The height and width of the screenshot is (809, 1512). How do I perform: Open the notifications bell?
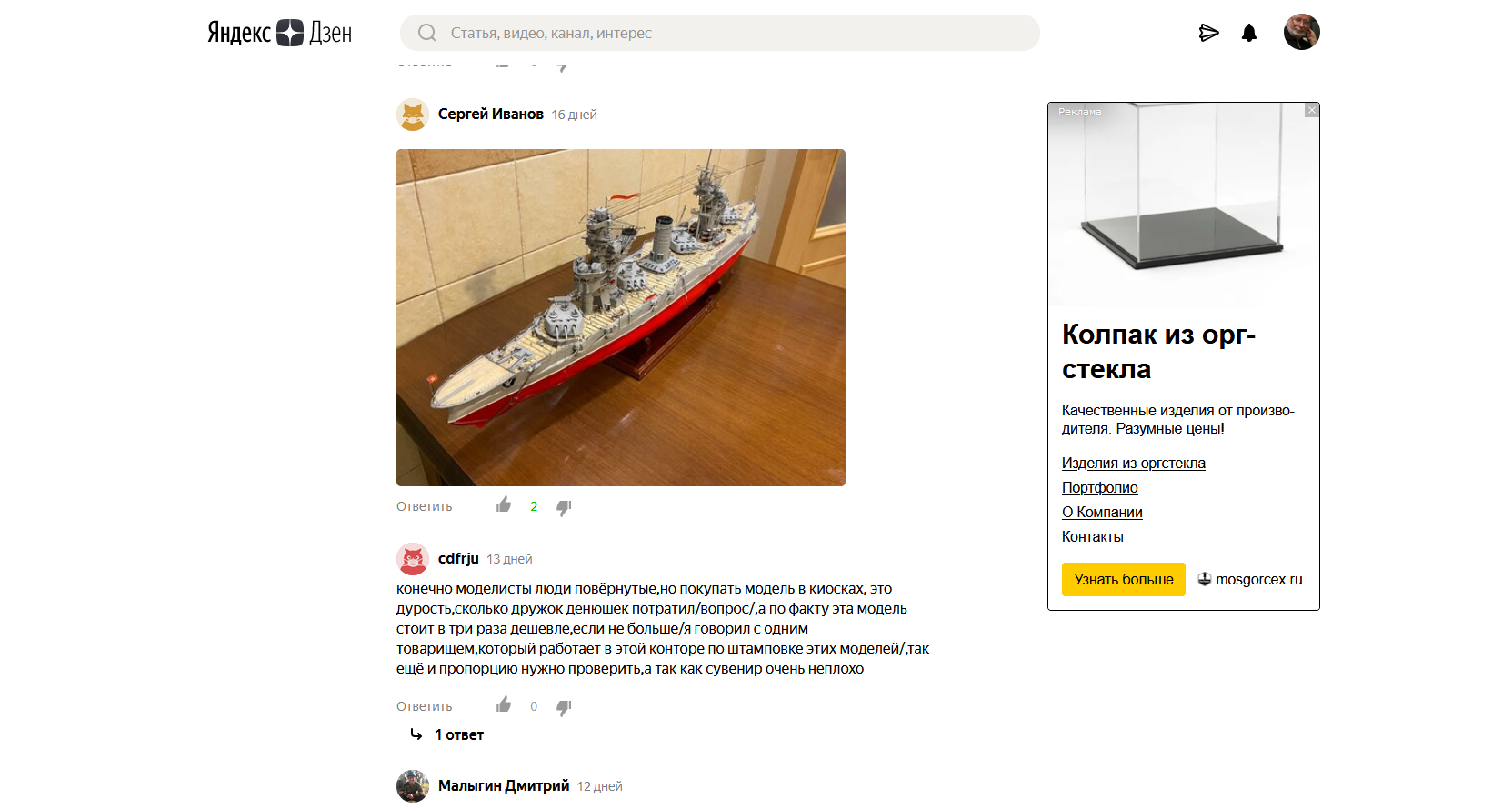point(1249,34)
